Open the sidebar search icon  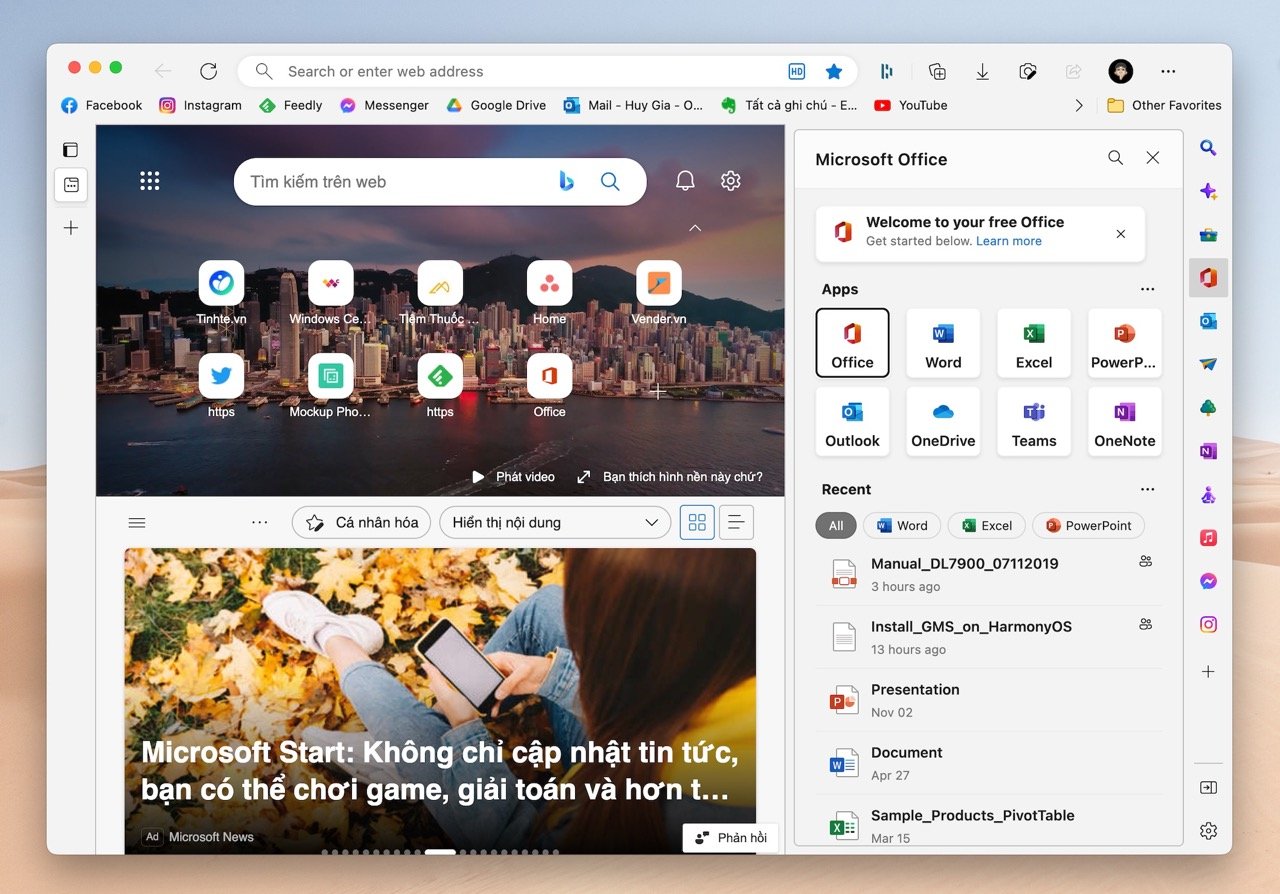point(1208,147)
